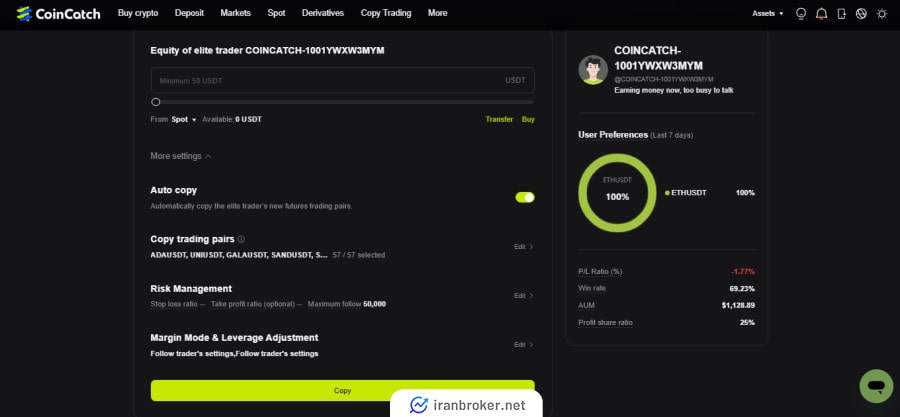Click the Available 0 USDT balance text
The height and width of the screenshot is (417, 900).
coord(232,119)
